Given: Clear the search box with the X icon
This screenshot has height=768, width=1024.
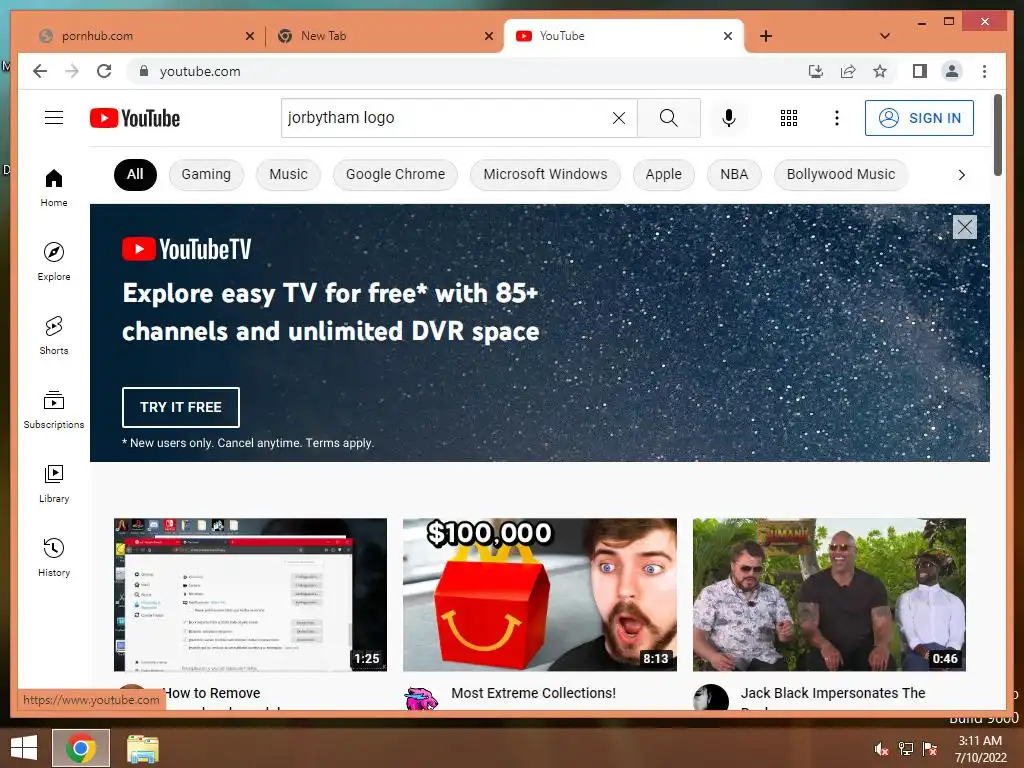Looking at the screenshot, I should tap(618, 118).
